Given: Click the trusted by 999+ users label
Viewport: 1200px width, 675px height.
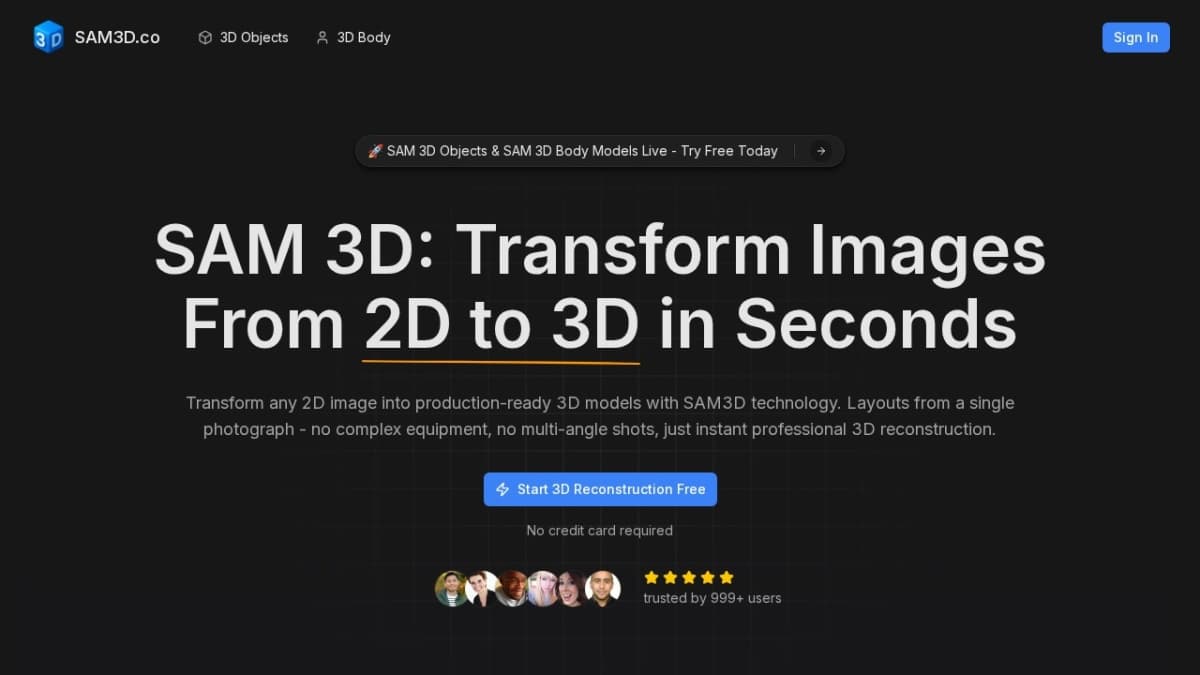Looking at the screenshot, I should pos(712,597).
